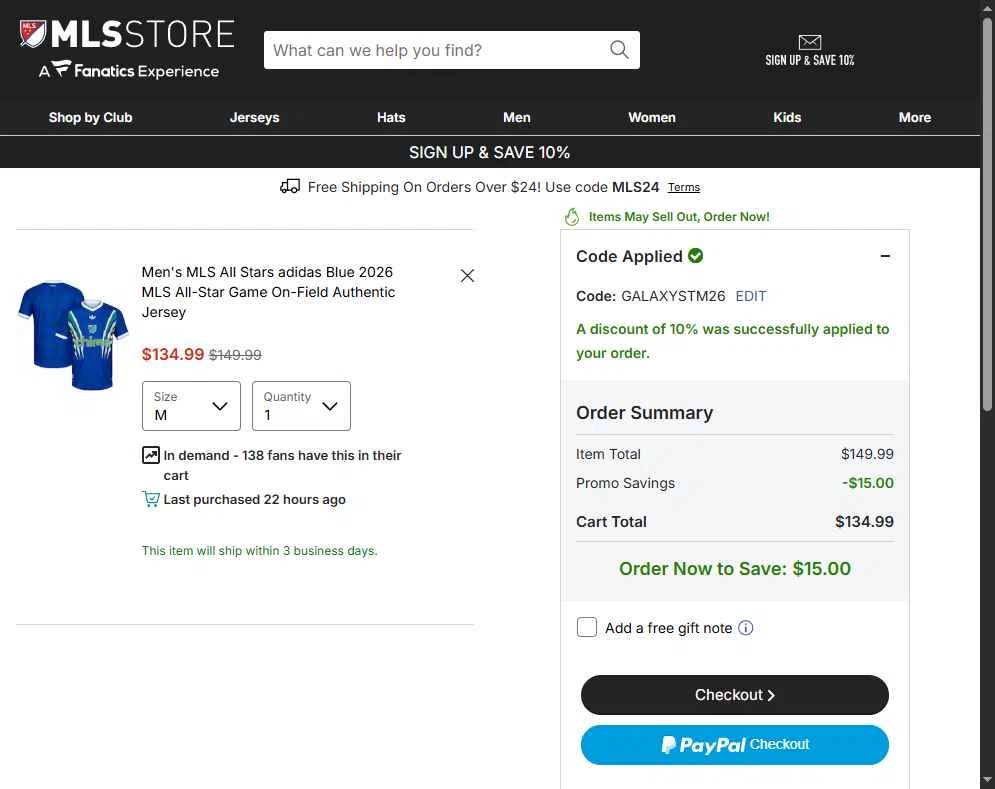Open the Size dropdown

coord(191,406)
